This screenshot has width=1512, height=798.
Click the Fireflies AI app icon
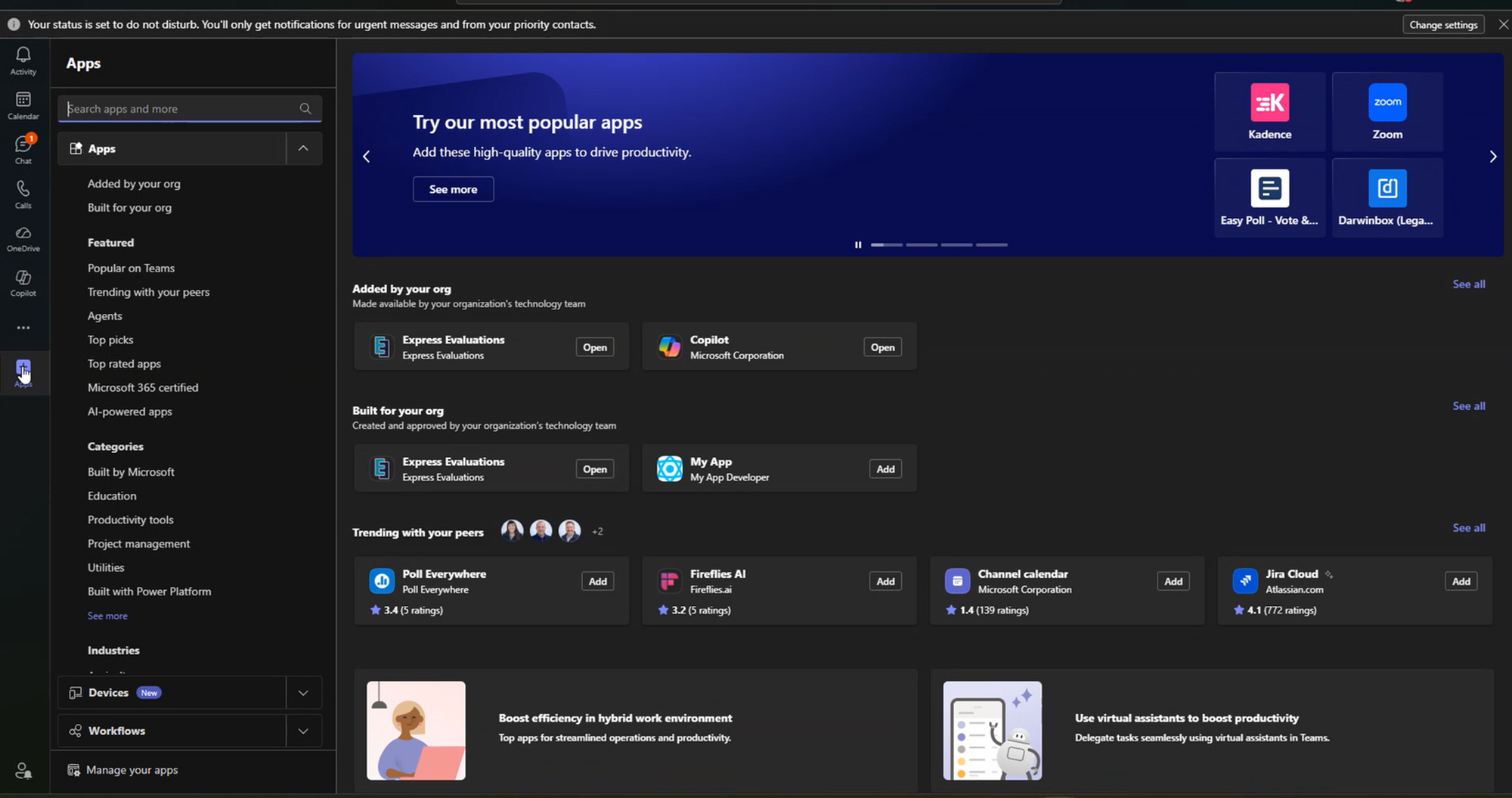pos(669,581)
